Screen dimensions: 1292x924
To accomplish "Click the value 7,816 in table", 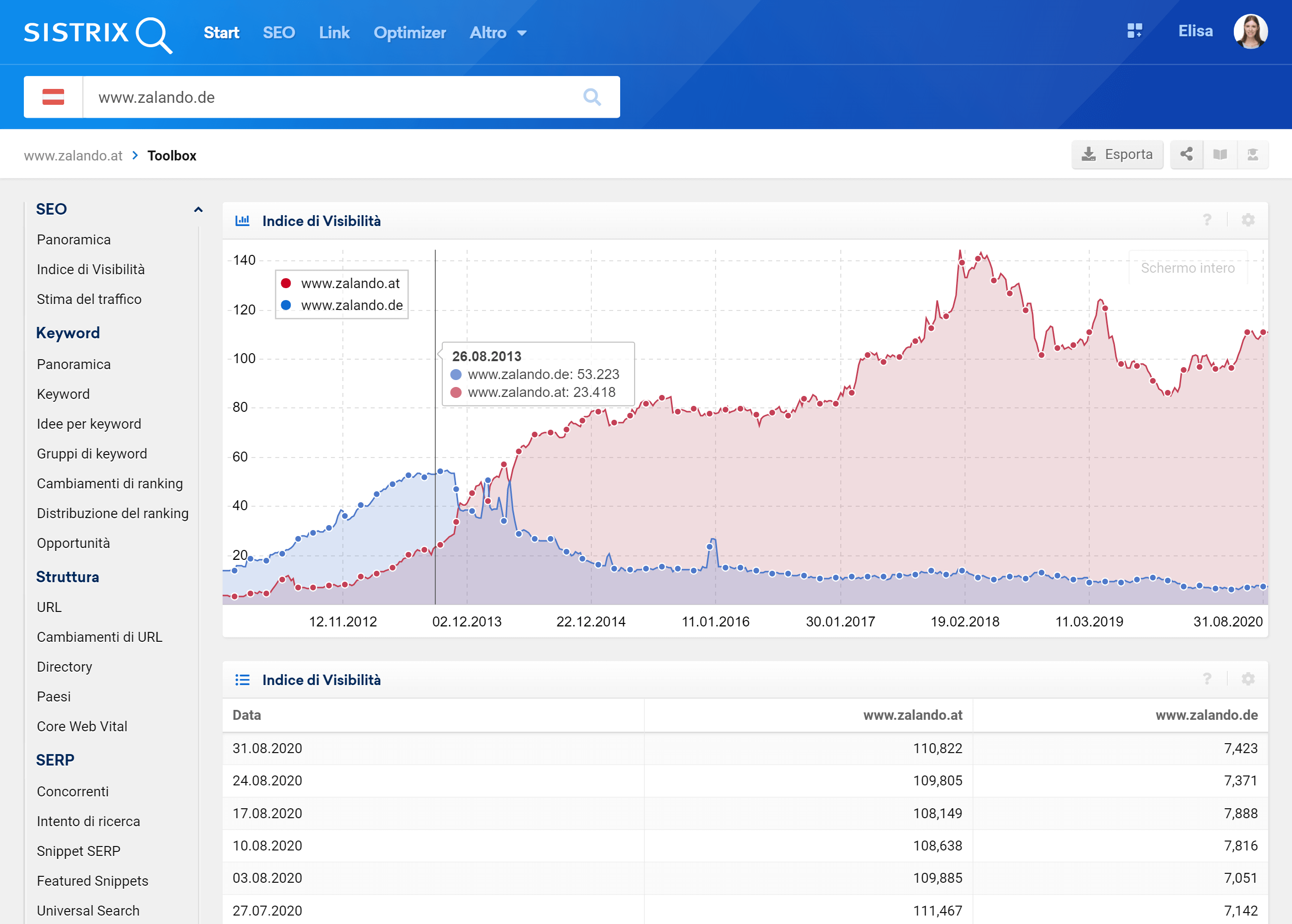I will [x=1241, y=846].
